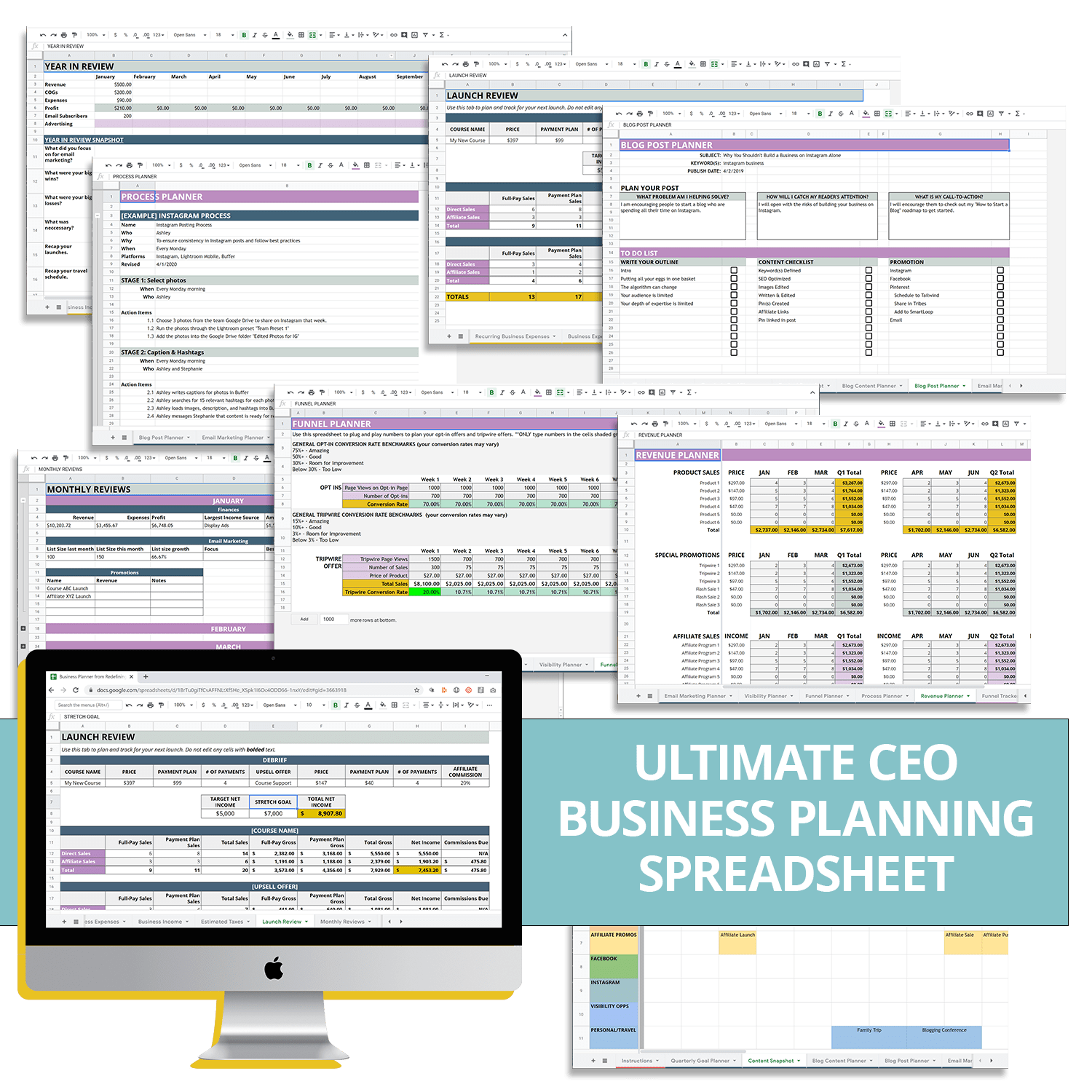Toggle bold in the iMac Launch Review toolbar

tap(336, 705)
